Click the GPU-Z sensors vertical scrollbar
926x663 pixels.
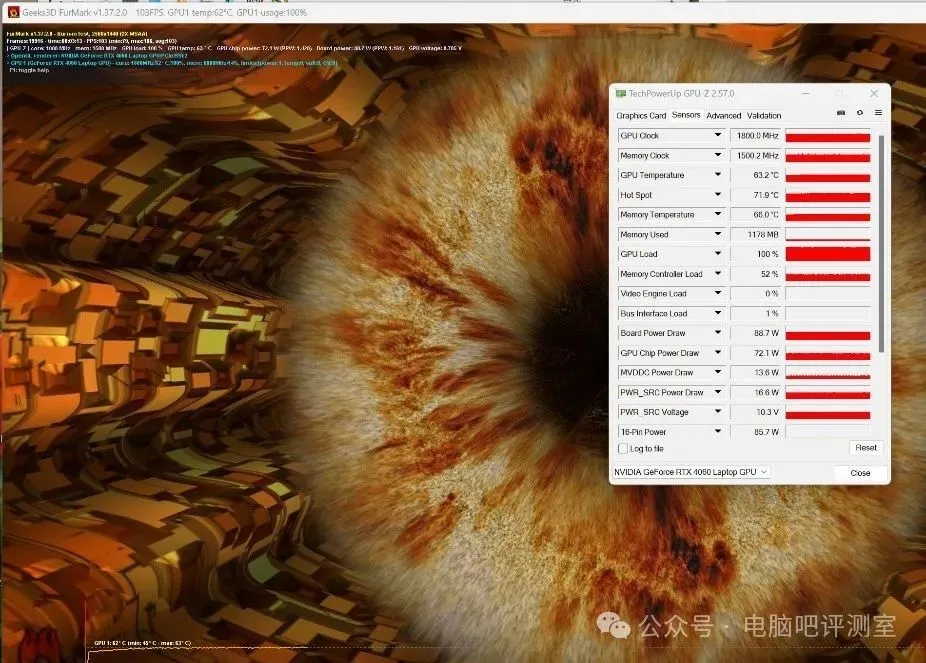[x=882, y=243]
